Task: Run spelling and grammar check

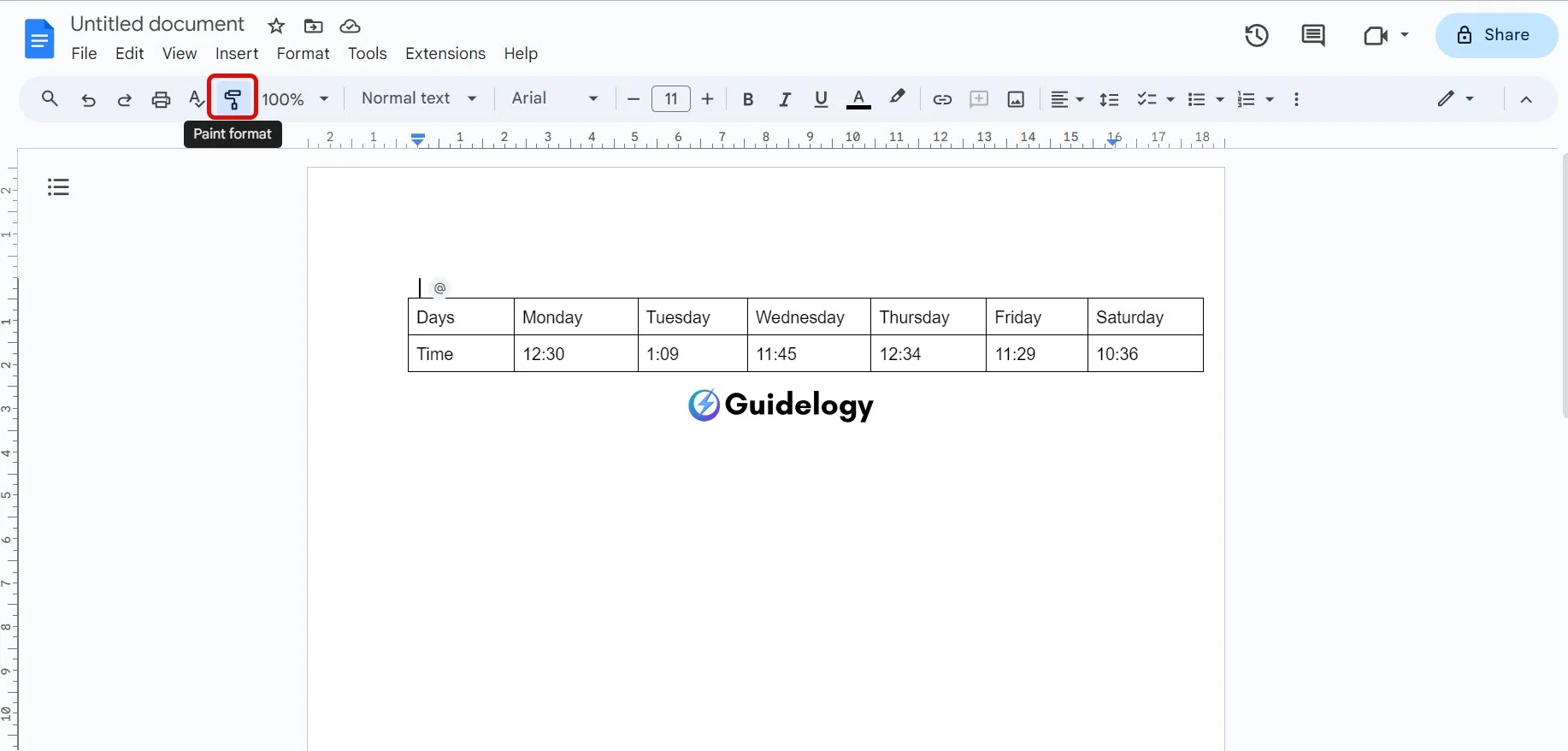Action: (x=197, y=99)
